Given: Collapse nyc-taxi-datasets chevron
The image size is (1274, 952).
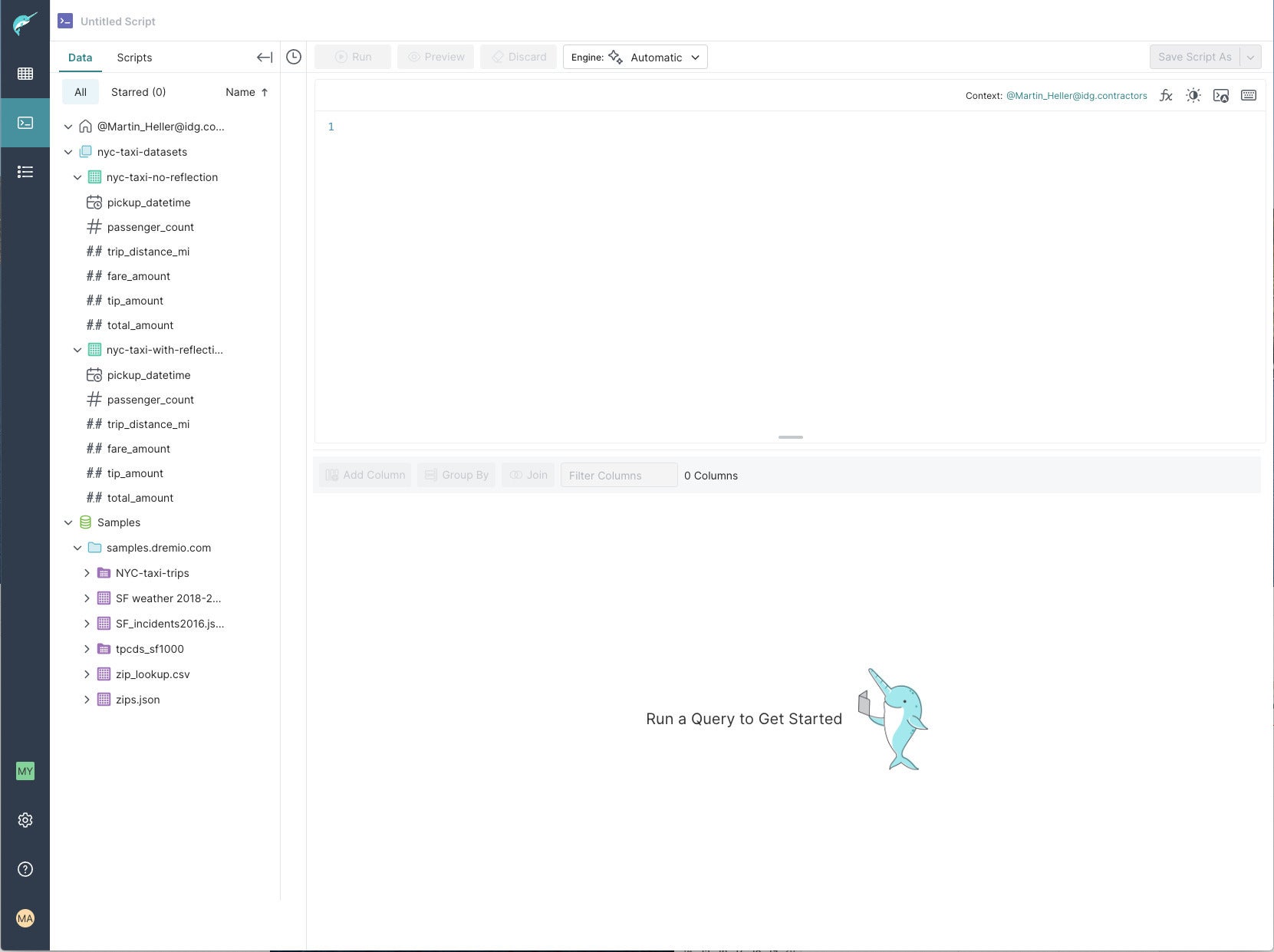Looking at the screenshot, I should point(68,152).
